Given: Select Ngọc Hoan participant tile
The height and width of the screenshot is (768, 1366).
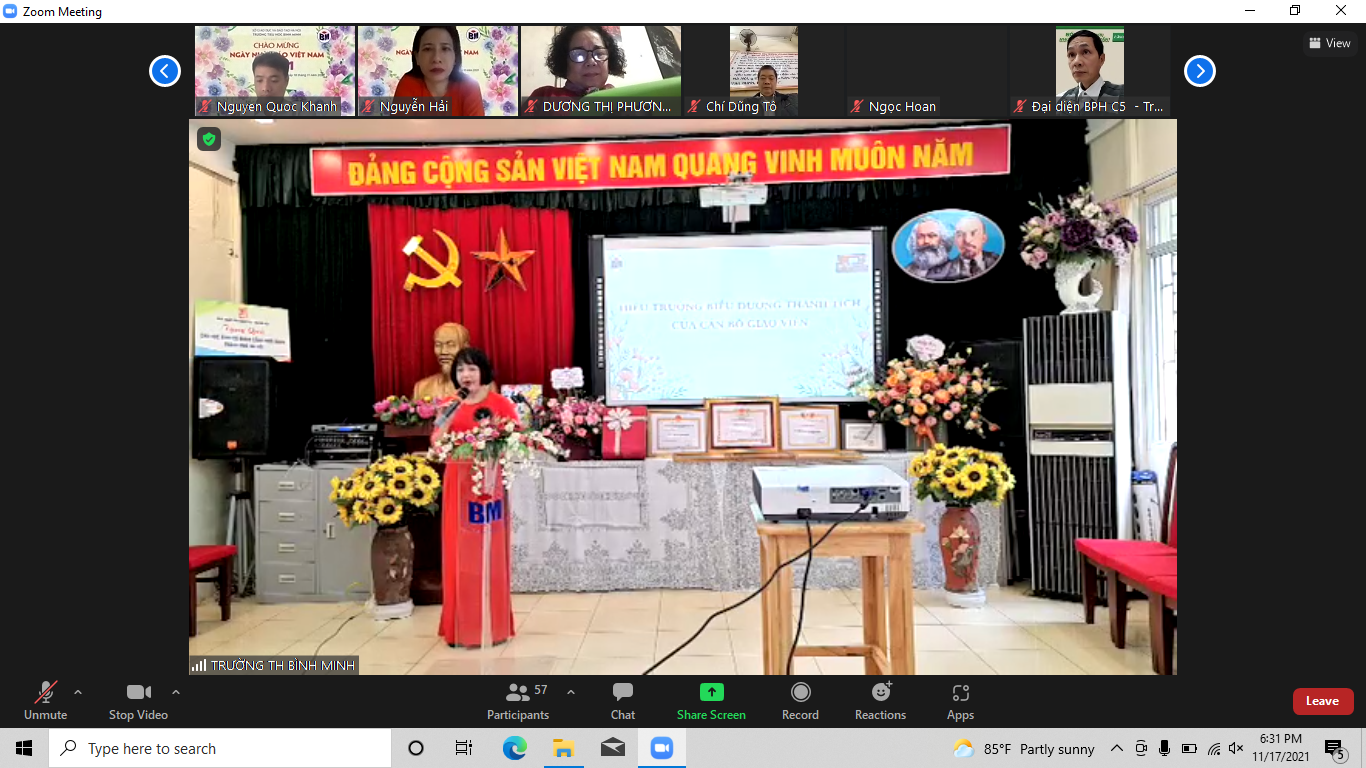Looking at the screenshot, I should click(x=927, y=71).
